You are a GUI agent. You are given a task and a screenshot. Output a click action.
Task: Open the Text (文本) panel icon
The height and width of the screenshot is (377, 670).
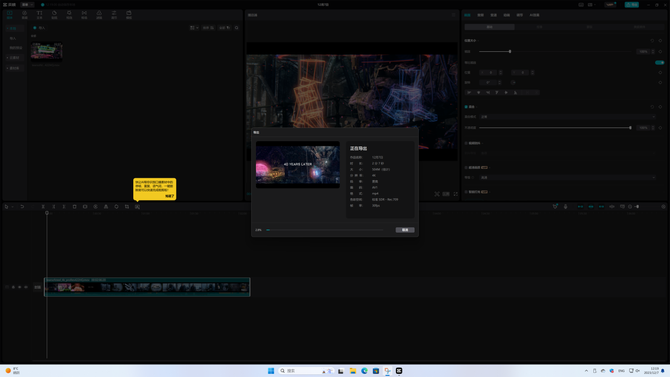[39, 15]
